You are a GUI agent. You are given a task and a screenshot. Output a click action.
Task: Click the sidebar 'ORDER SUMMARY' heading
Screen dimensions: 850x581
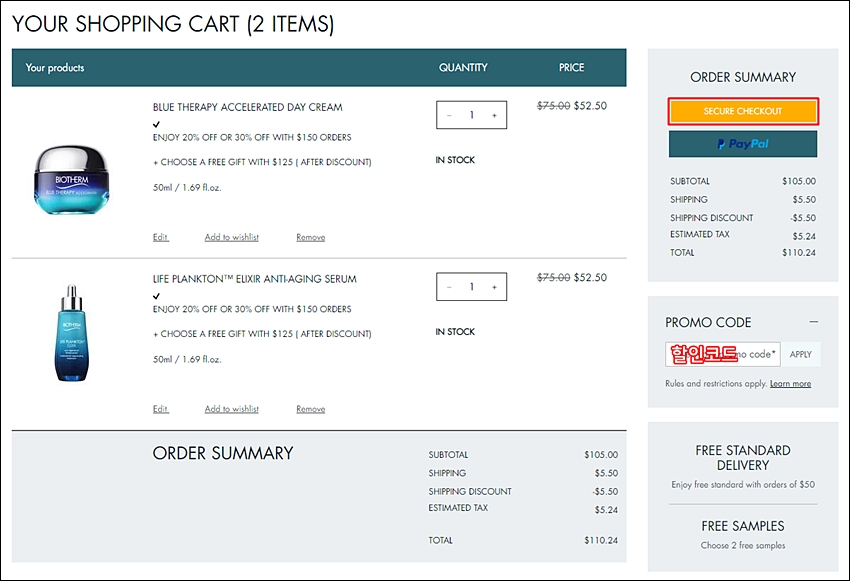pyautogui.click(x=743, y=78)
